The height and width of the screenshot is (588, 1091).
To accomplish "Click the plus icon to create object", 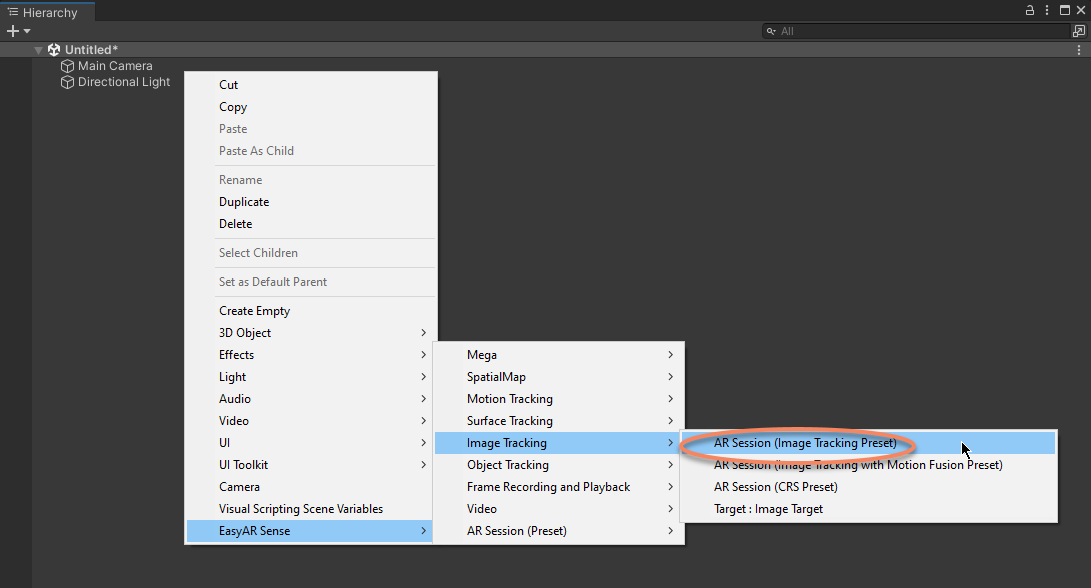I will 12,31.
